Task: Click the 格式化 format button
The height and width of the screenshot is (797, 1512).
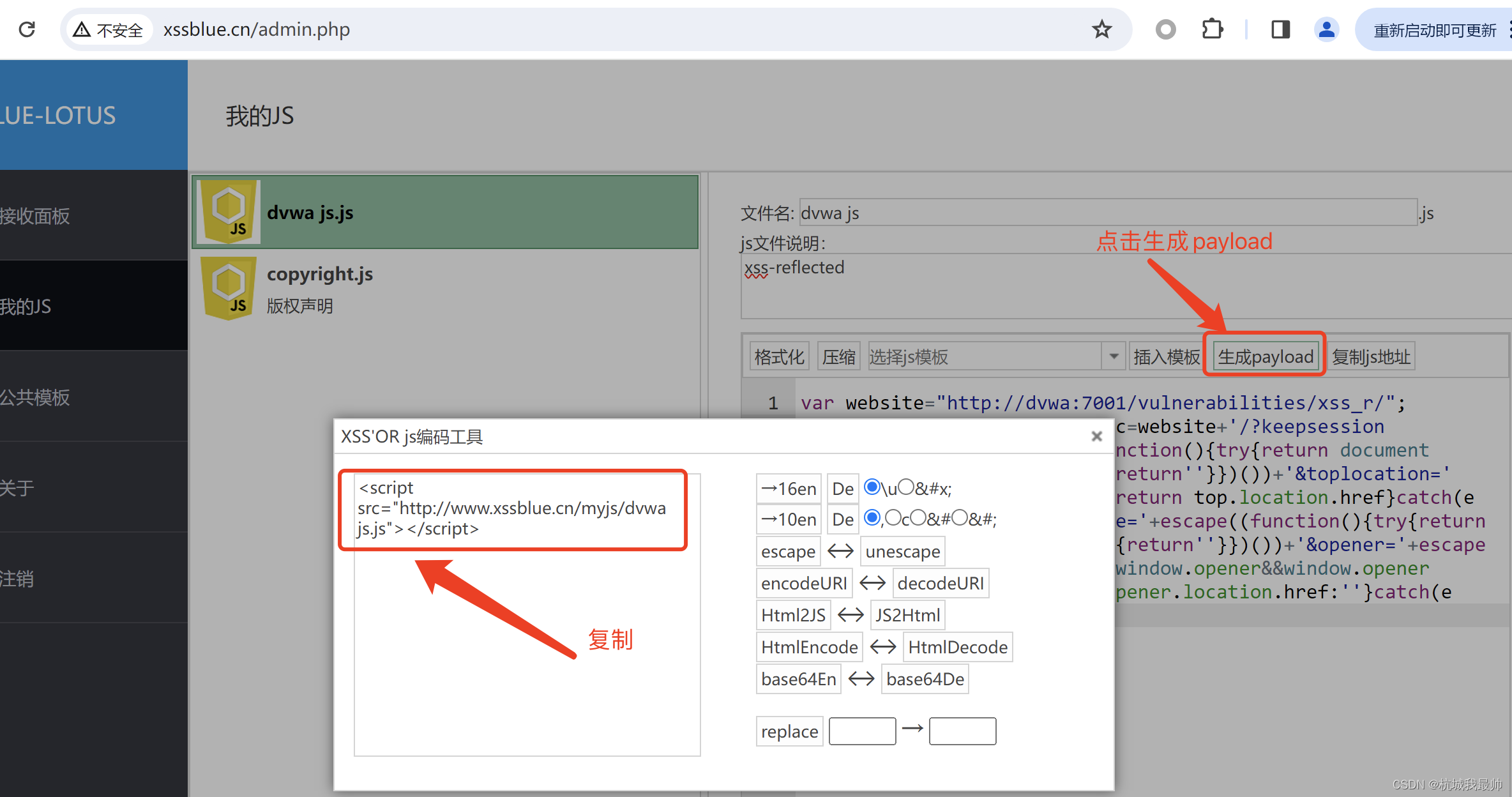Action: (779, 356)
